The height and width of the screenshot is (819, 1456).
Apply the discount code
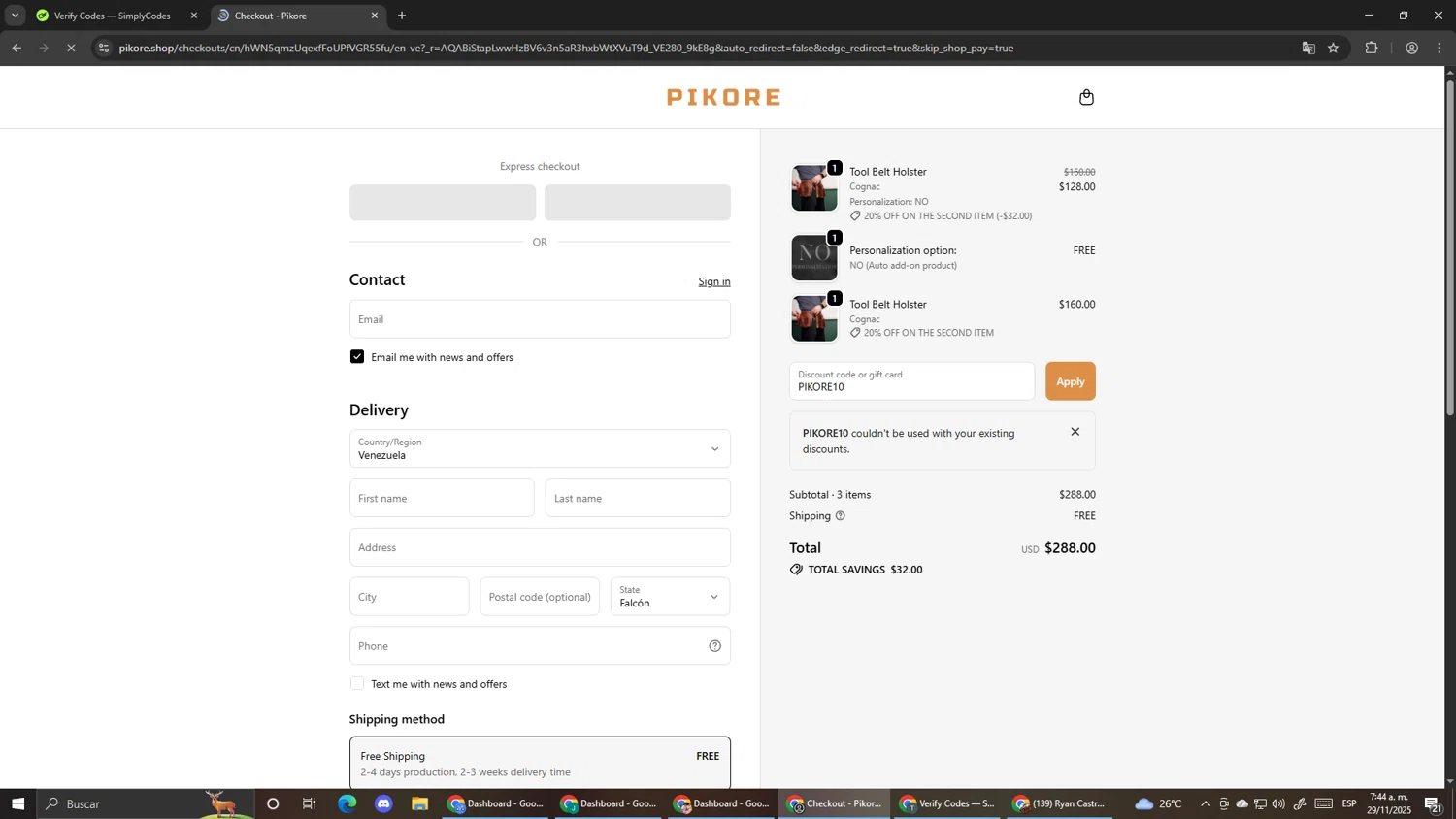point(1070,381)
